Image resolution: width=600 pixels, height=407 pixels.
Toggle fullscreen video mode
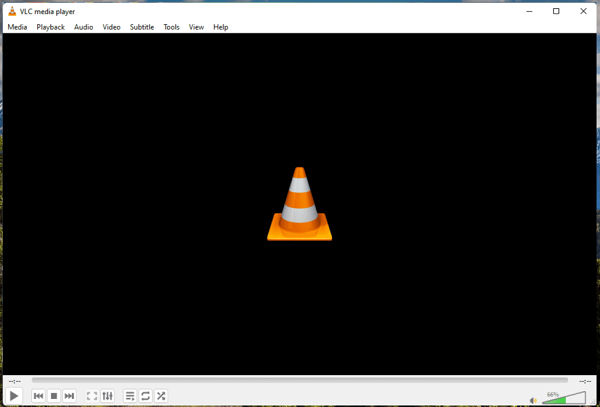click(92, 396)
